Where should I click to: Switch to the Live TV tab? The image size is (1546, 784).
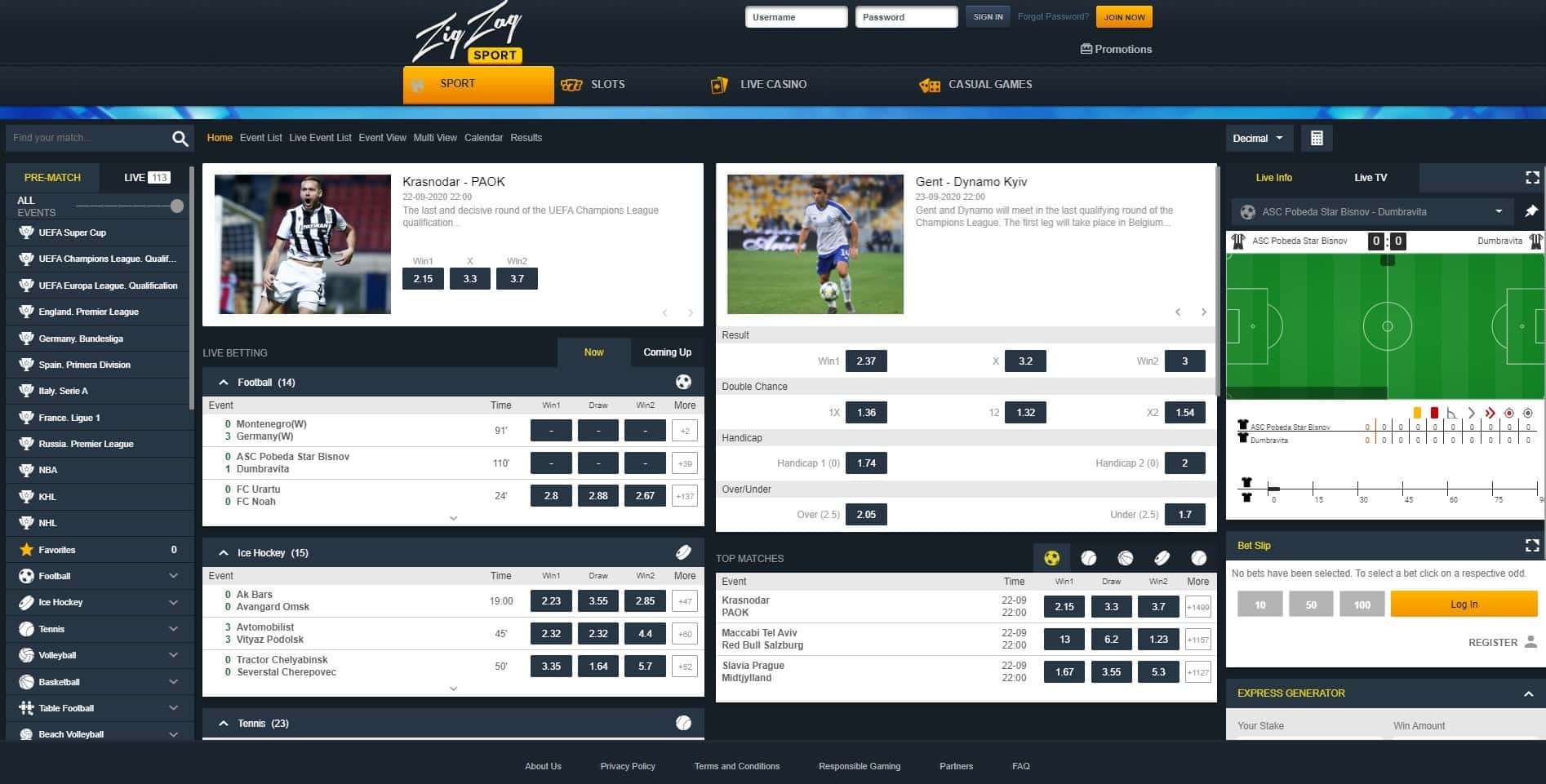tap(1371, 177)
